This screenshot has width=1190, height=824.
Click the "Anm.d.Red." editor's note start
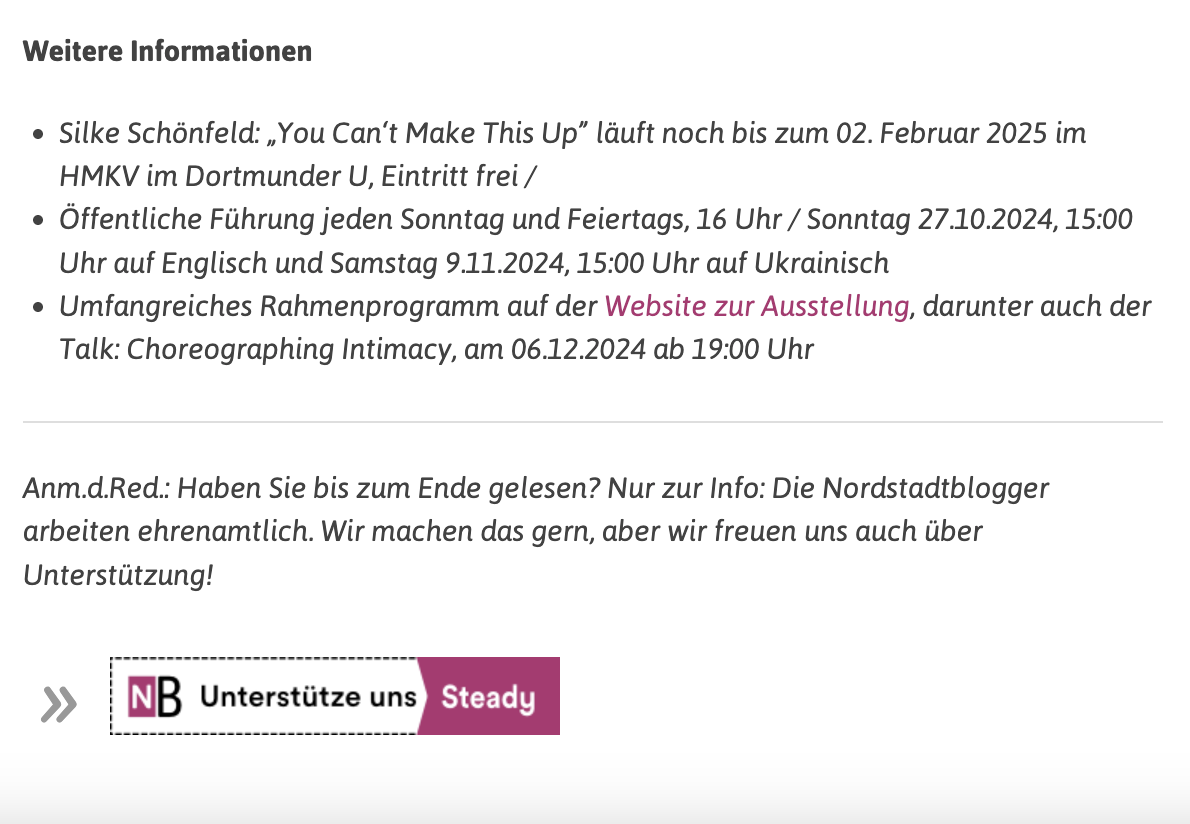(96, 488)
